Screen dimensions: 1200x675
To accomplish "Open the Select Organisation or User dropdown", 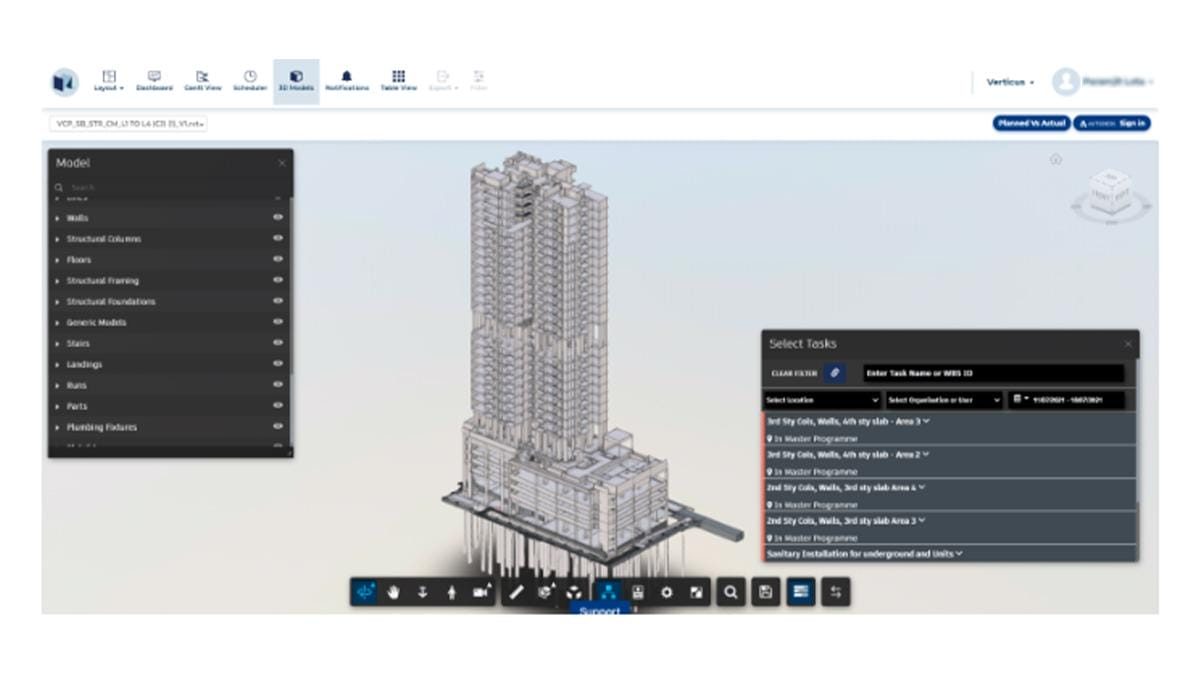I will point(944,400).
